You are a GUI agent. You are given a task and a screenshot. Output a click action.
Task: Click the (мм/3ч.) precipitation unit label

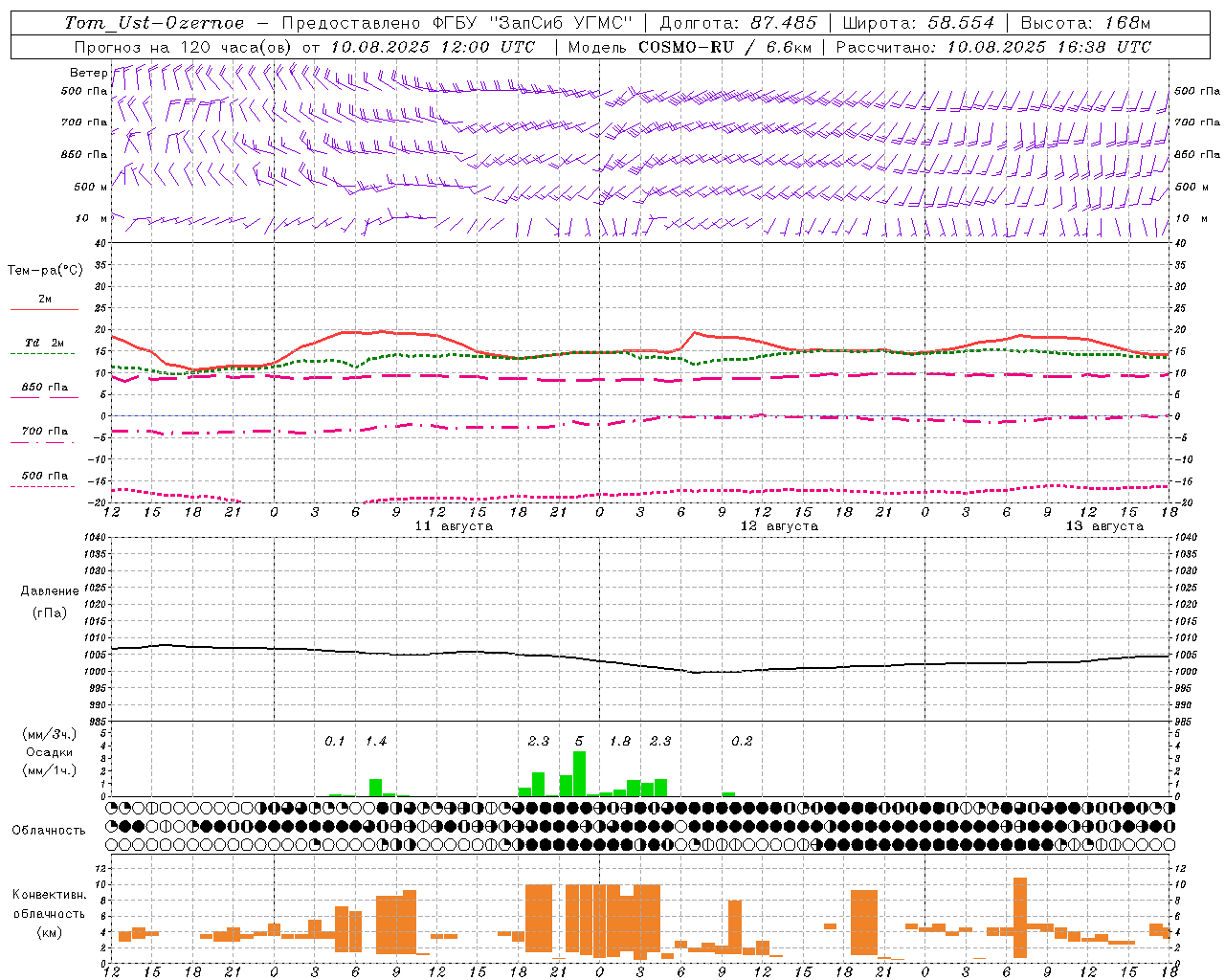pos(49,734)
